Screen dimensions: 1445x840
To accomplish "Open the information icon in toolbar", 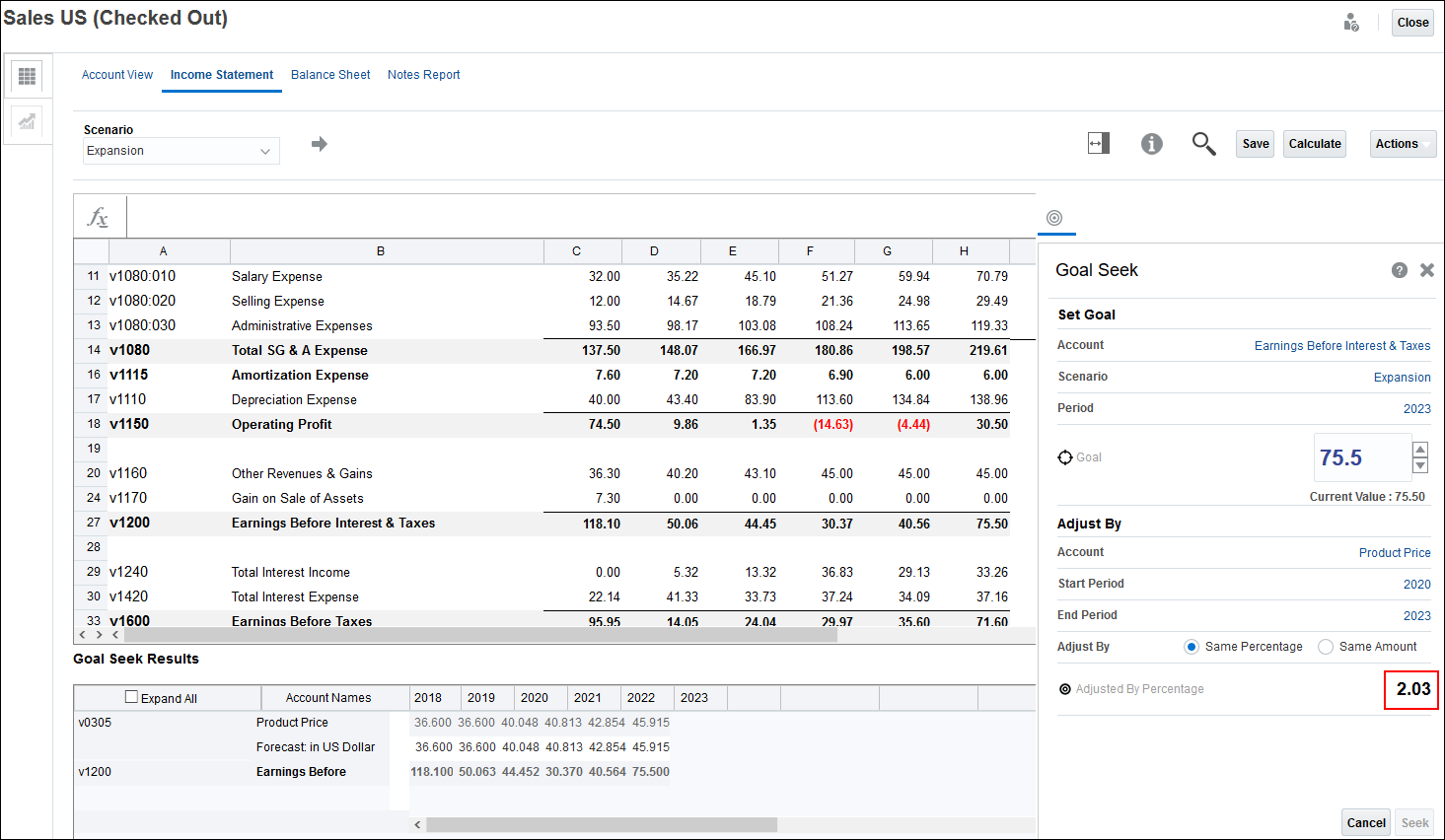I will tap(1151, 144).
